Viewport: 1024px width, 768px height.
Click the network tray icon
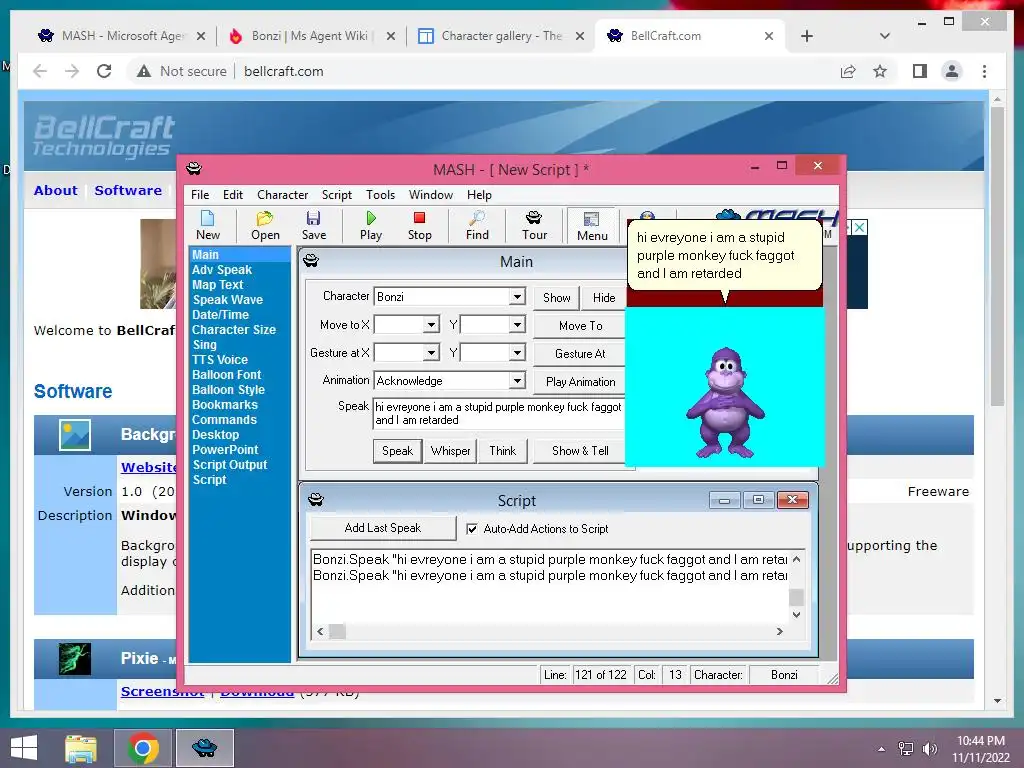[906, 749]
